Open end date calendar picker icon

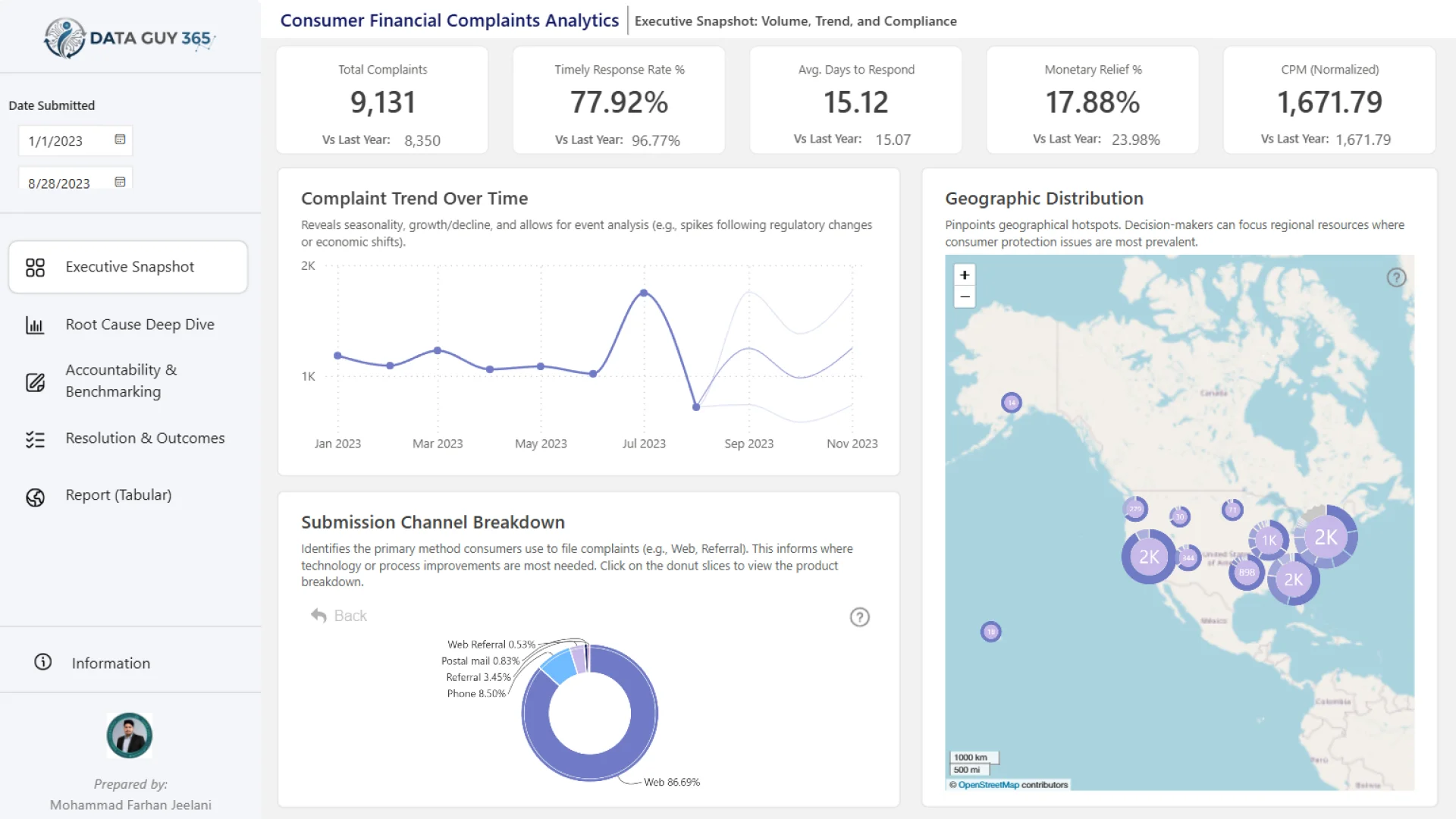[x=120, y=182]
